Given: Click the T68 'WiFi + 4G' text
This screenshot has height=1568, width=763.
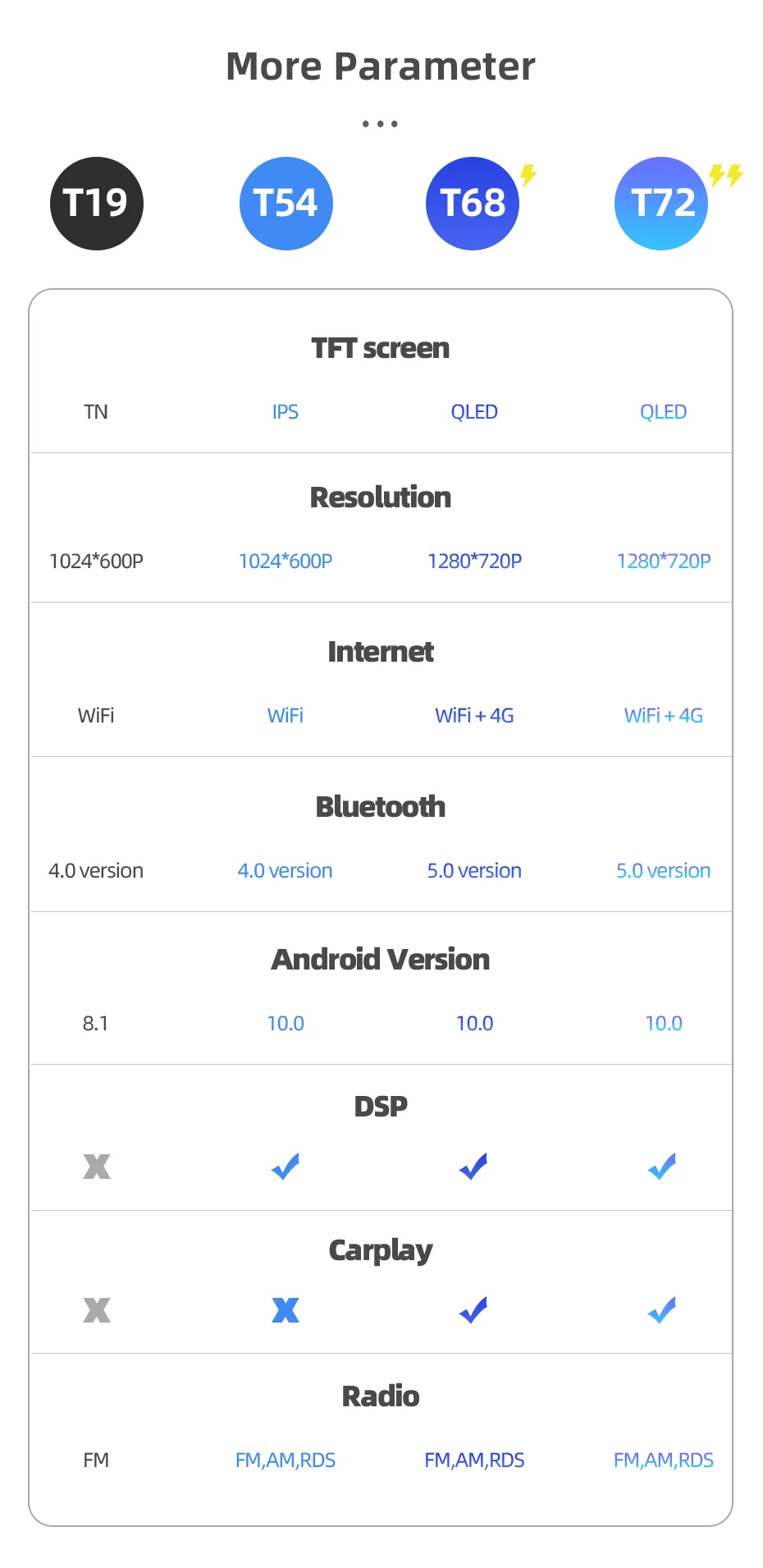Looking at the screenshot, I should pos(474,716).
